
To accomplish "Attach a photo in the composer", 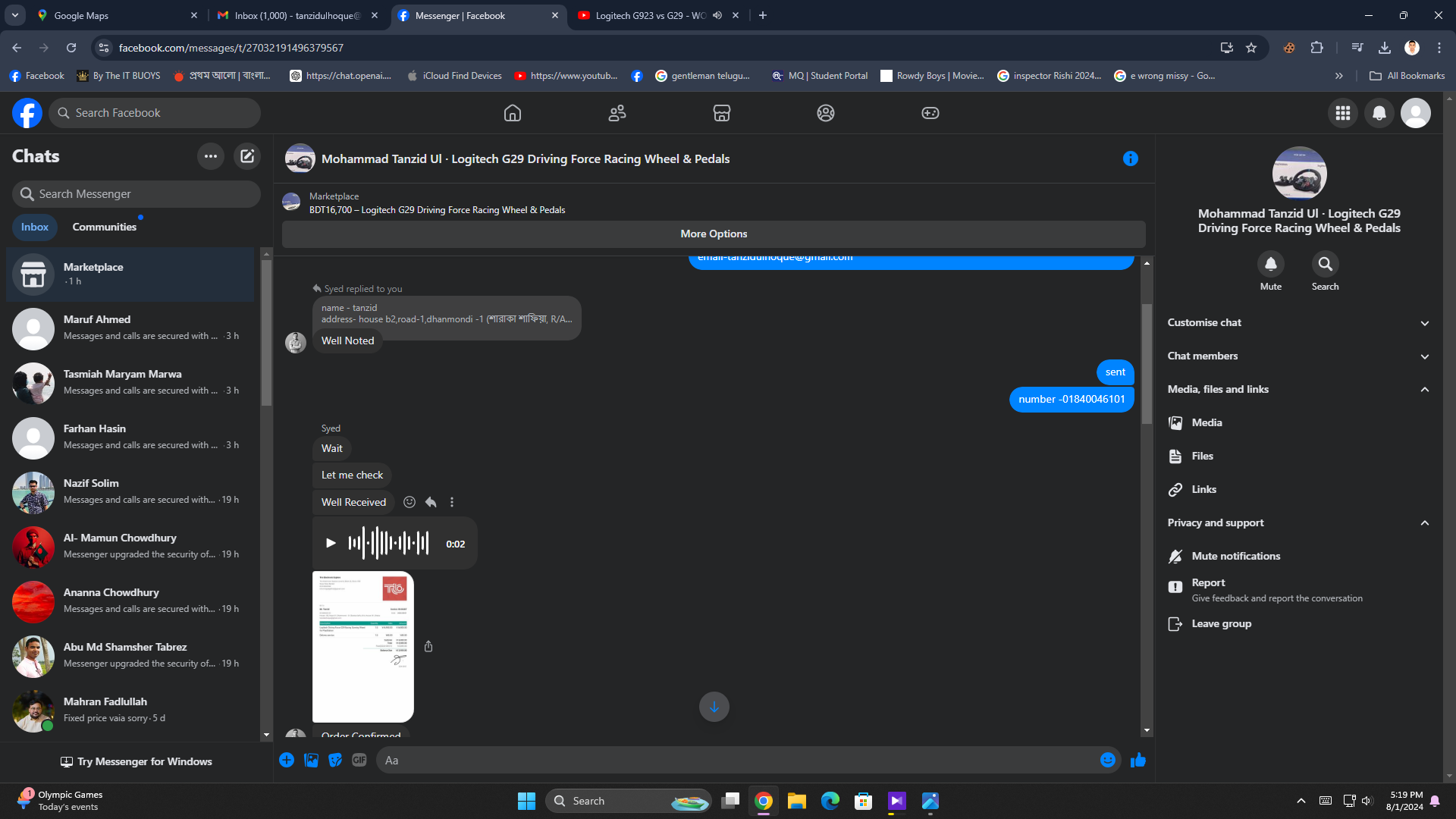I will 311,760.
